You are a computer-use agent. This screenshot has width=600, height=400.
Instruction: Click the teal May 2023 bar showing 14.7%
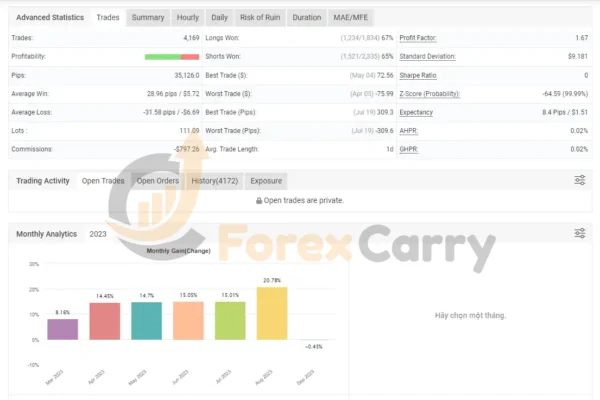pos(146,321)
